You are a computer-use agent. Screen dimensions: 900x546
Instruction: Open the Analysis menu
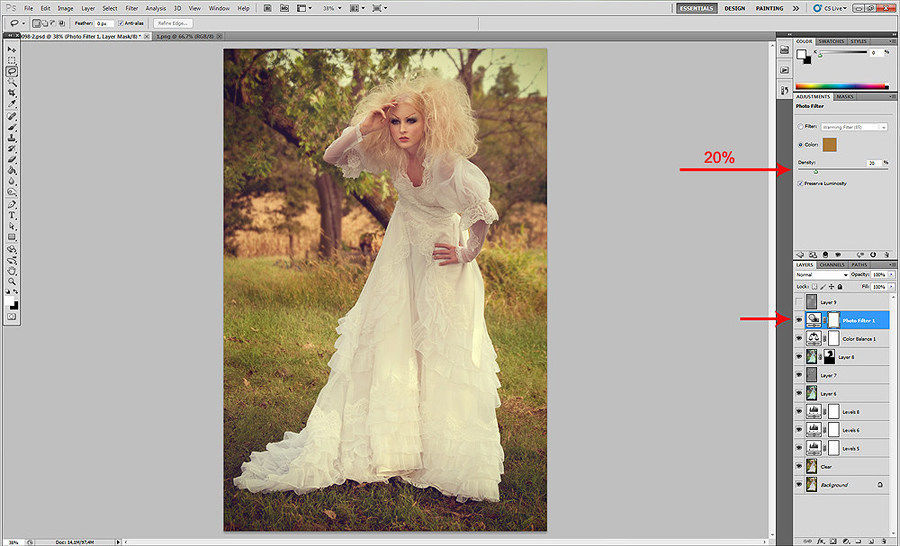156,9
